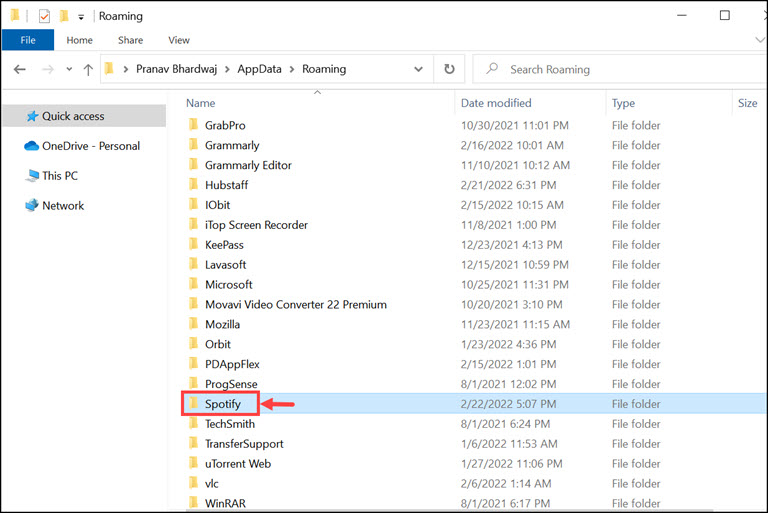Viewport: 768px width, 513px height.
Task: Expand the chevron after AppData in the address bar
Action: point(292,70)
